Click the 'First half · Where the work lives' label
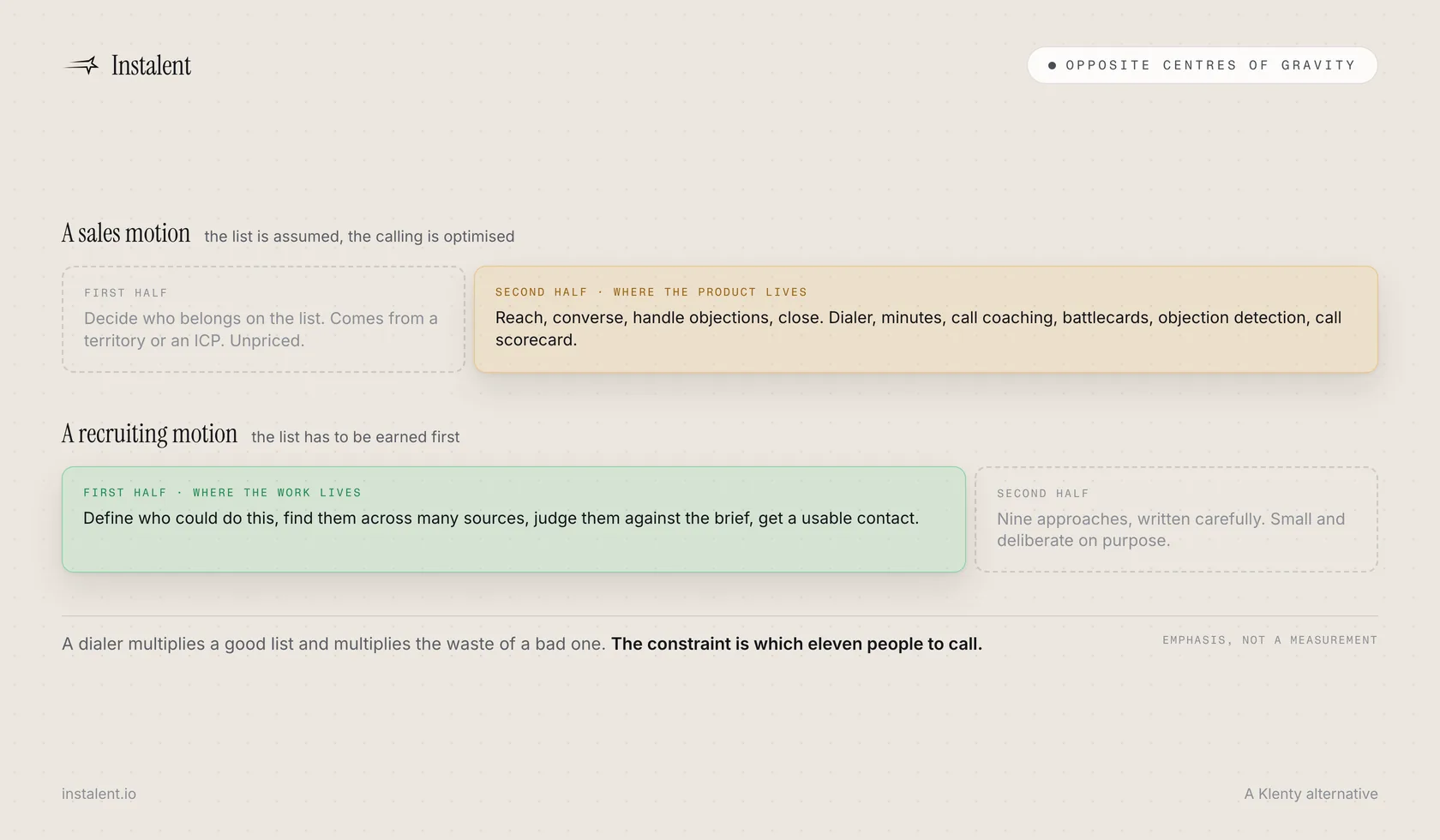The image size is (1440, 840). click(x=222, y=493)
